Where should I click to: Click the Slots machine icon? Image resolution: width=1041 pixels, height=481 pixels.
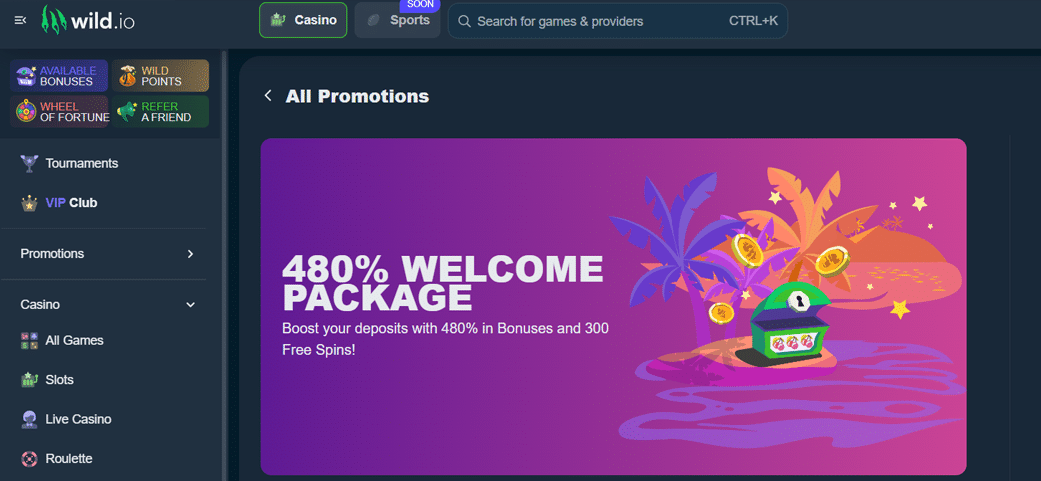(x=29, y=380)
